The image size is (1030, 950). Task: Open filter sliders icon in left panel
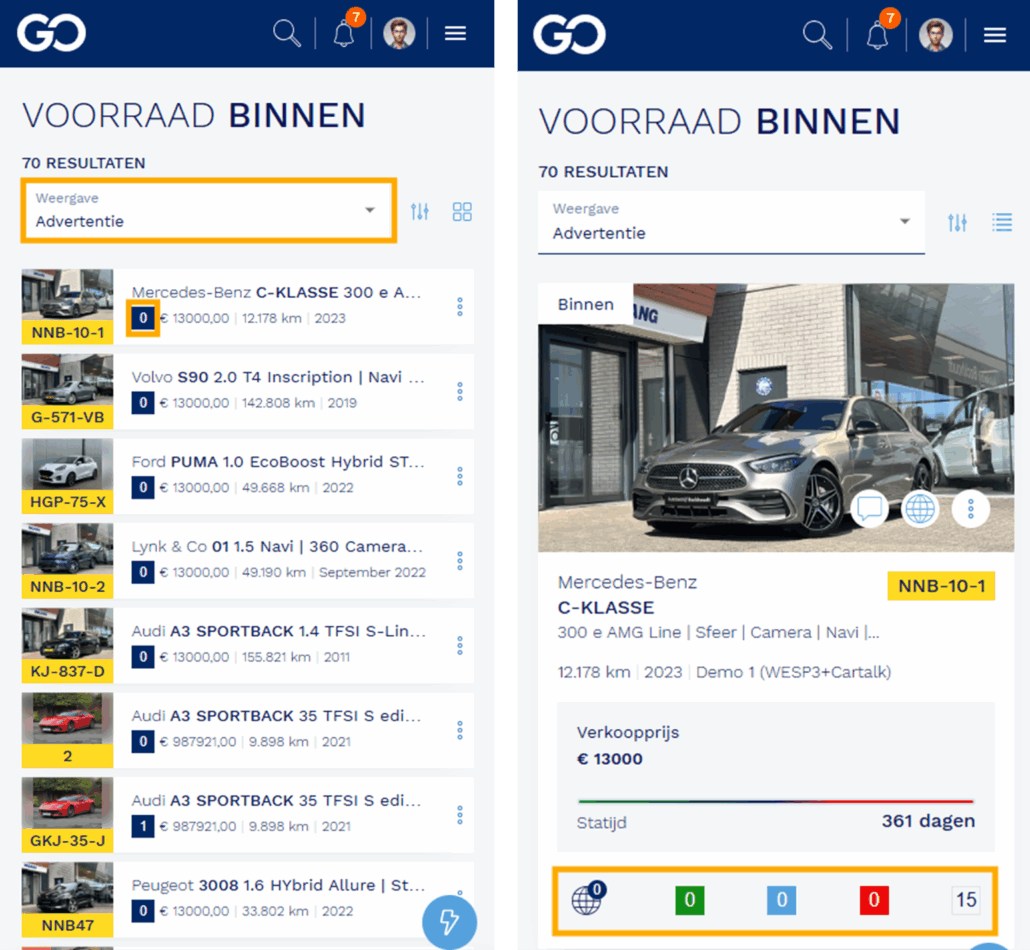tap(420, 212)
